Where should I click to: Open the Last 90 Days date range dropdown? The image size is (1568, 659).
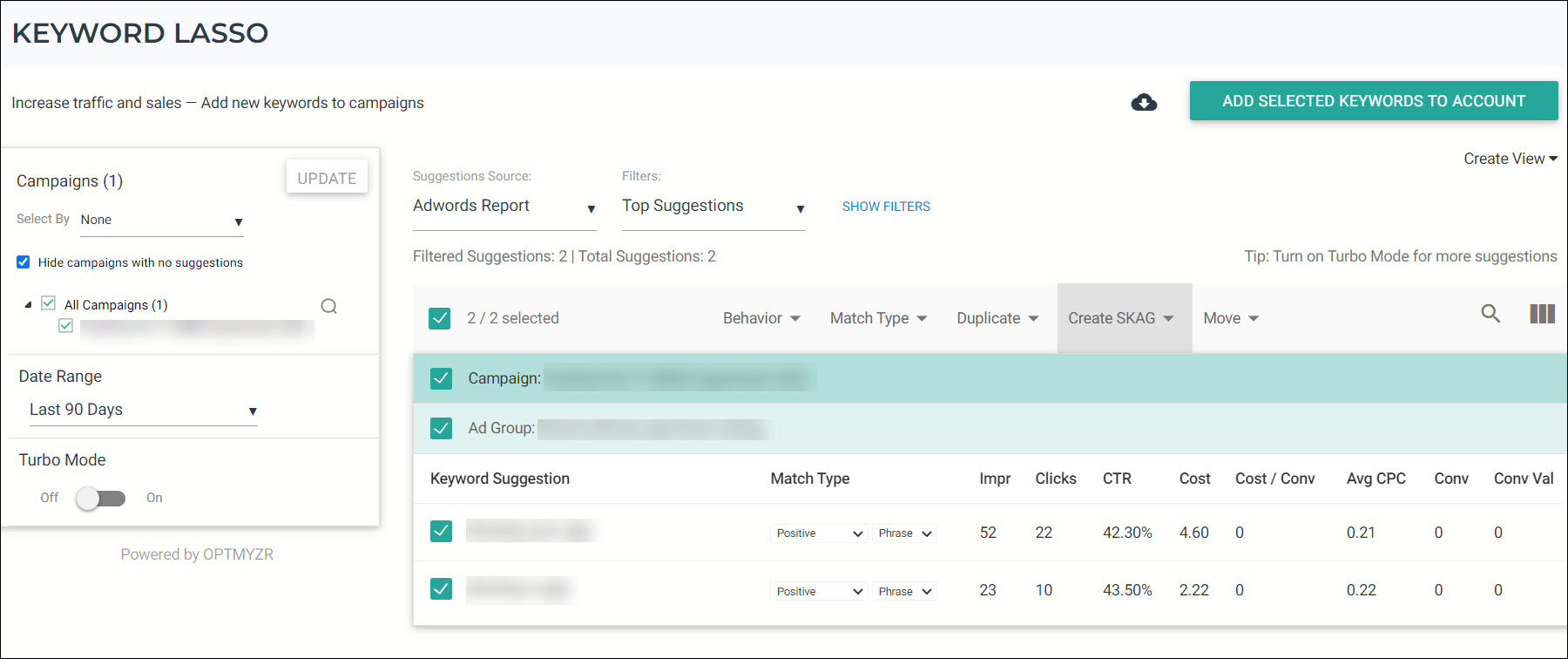143,410
